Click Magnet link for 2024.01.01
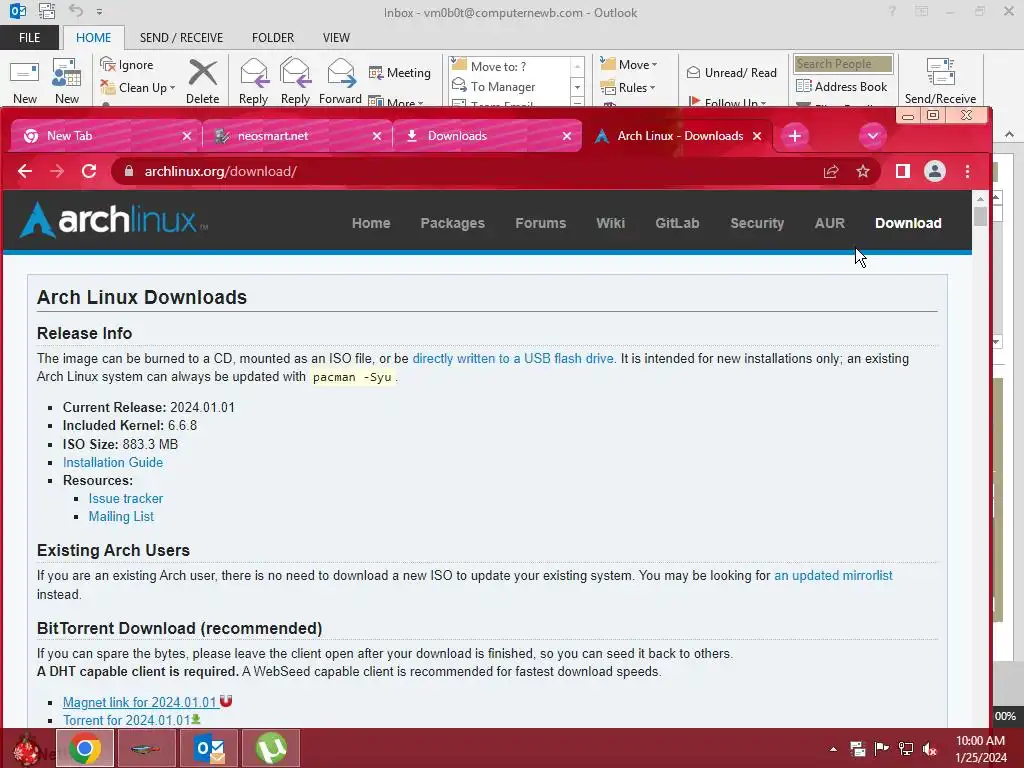Image resolution: width=1024 pixels, height=768 pixels. (140, 702)
